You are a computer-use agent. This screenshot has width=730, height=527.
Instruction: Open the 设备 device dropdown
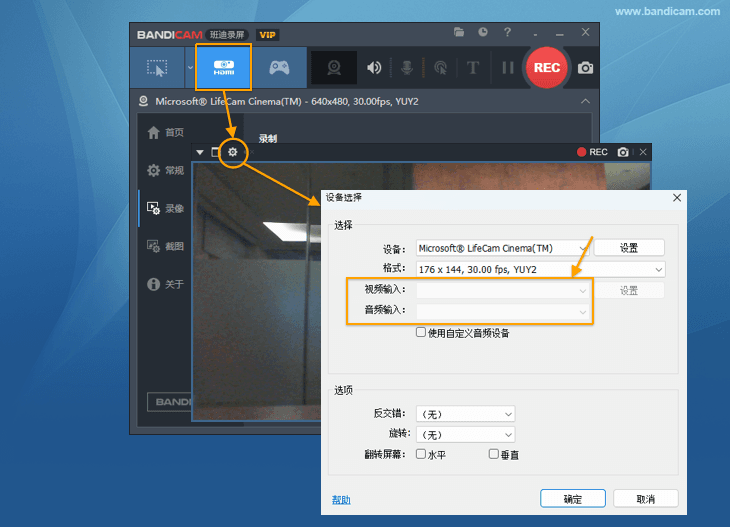[502, 248]
